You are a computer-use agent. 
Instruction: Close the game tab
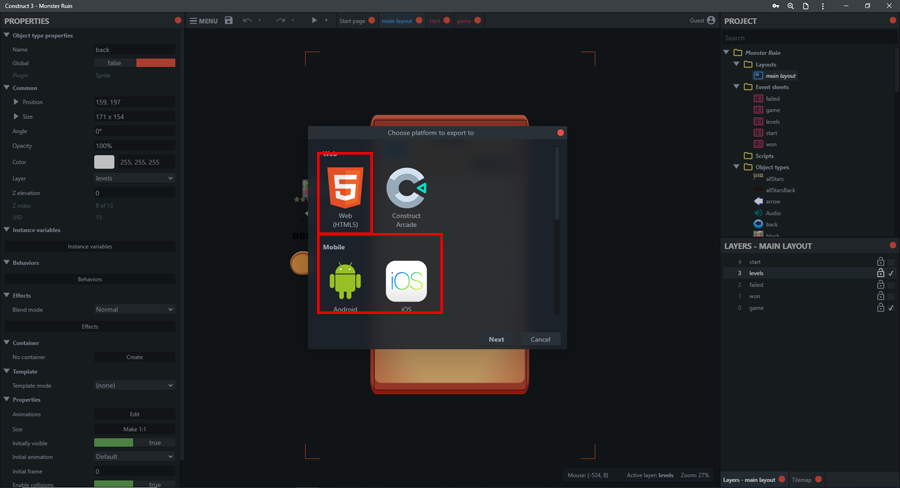coord(478,21)
